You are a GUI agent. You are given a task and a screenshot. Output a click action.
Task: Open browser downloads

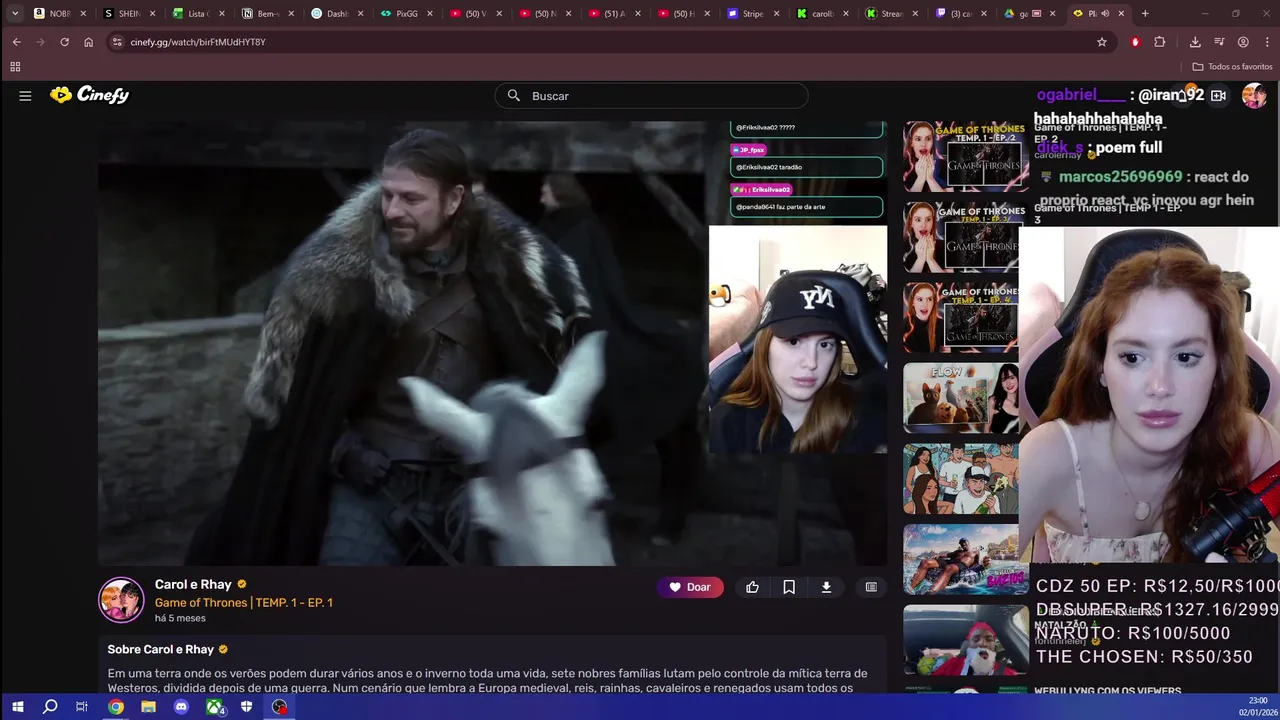[1195, 42]
